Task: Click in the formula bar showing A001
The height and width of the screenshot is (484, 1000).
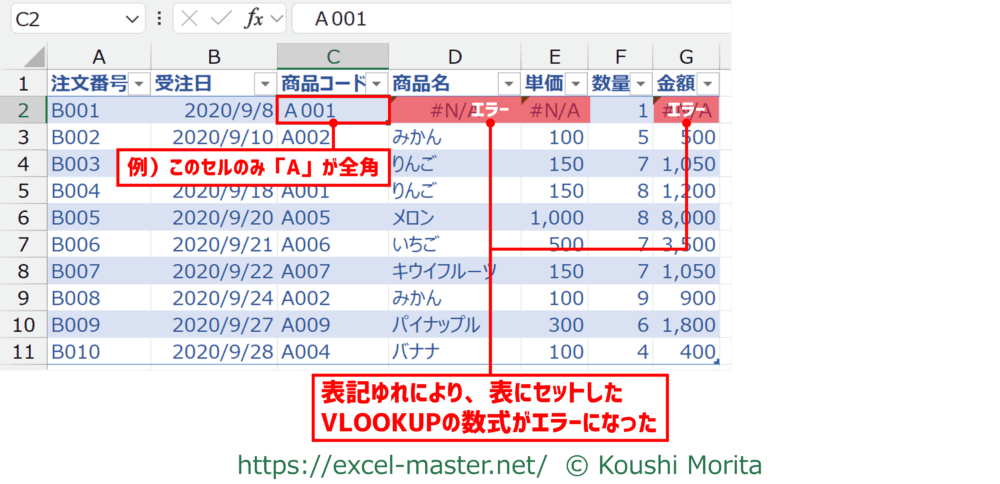Action: [x=500, y=19]
